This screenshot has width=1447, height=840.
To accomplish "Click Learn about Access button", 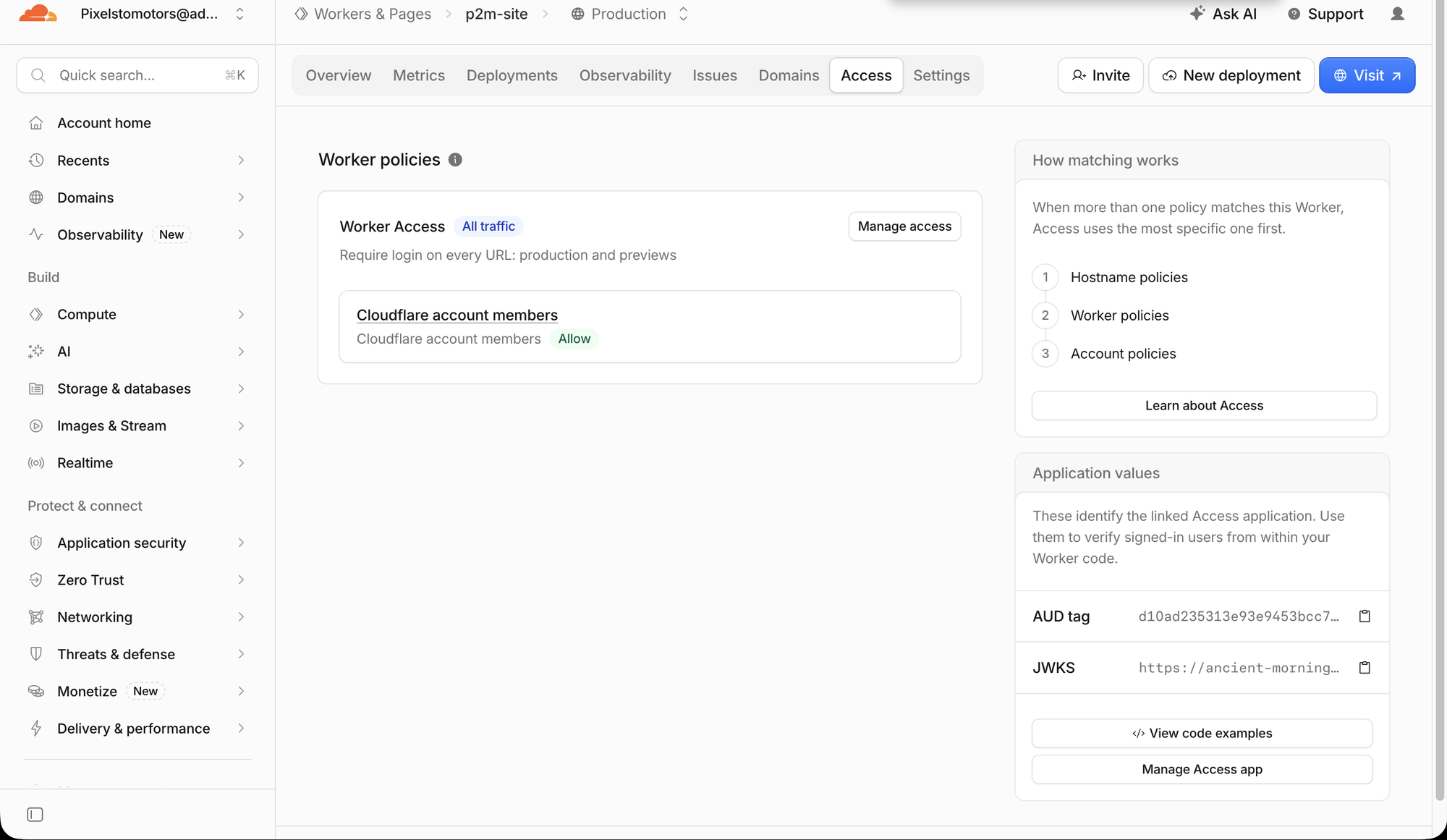I will click(1204, 406).
